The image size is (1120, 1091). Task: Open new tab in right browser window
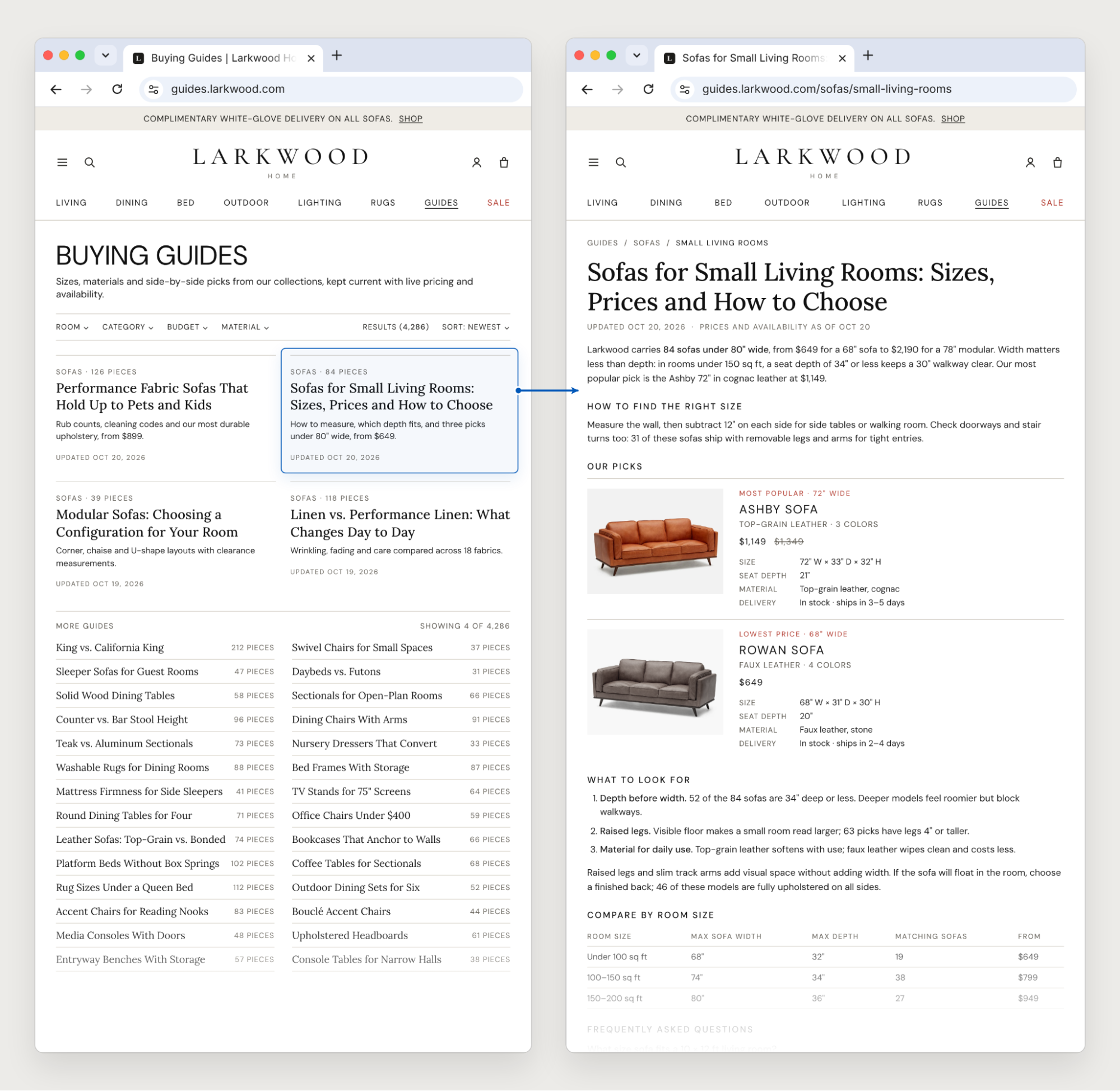click(x=868, y=55)
